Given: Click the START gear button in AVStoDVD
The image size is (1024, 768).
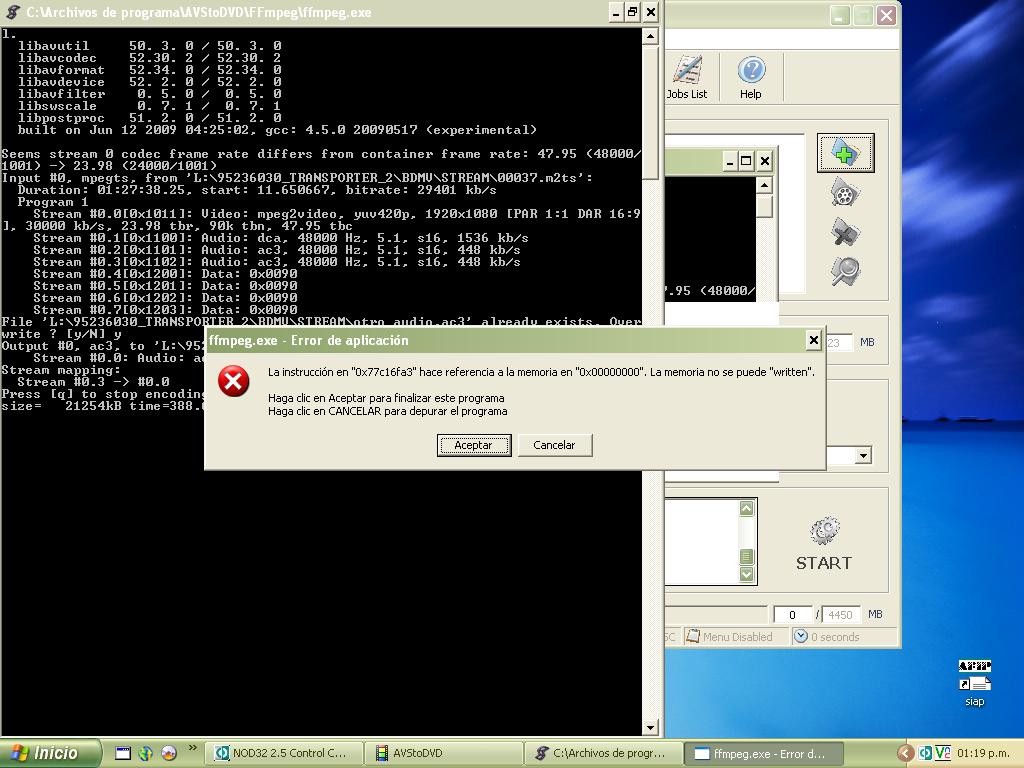Looking at the screenshot, I should pyautogui.click(x=824, y=545).
